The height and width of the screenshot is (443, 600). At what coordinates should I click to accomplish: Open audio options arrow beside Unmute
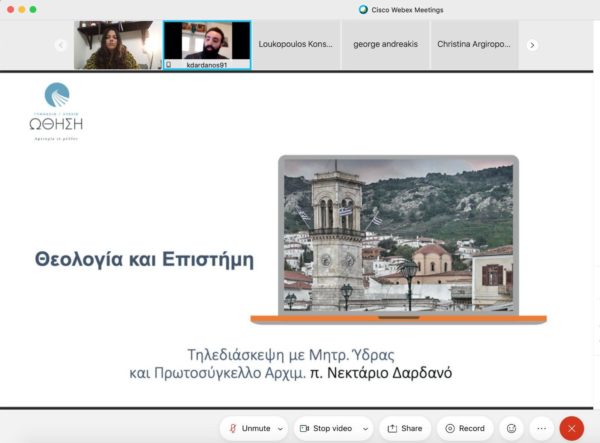pyautogui.click(x=279, y=428)
